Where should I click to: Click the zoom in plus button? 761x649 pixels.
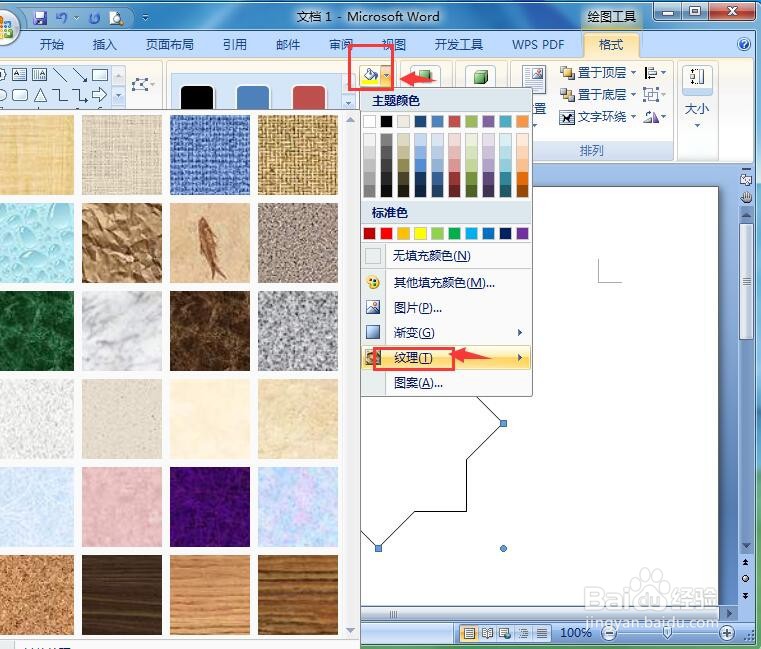tap(727, 632)
